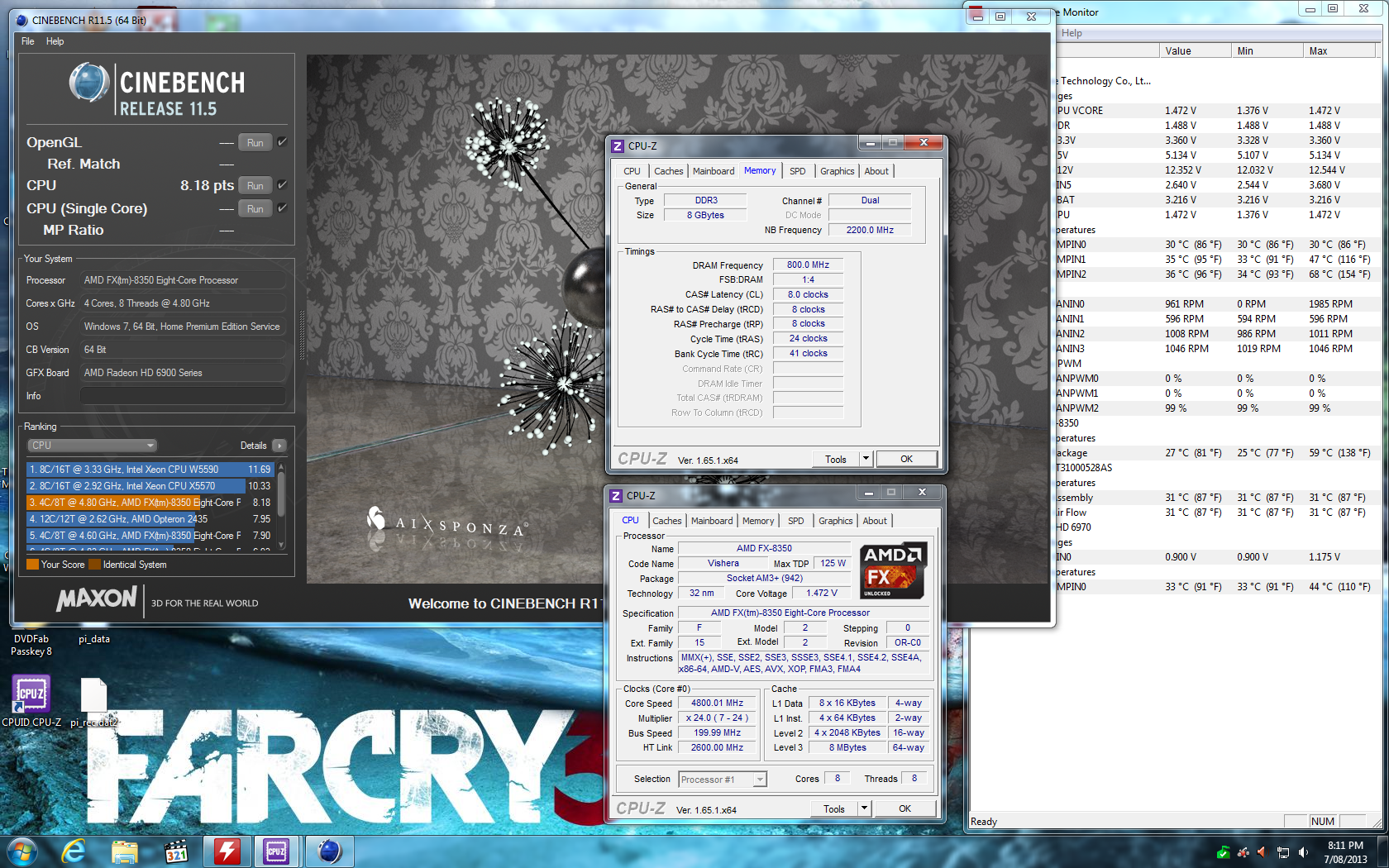Click the CPU-Z Memory window title icon
The image size is (1389, 868).
[x=617, y=146]
